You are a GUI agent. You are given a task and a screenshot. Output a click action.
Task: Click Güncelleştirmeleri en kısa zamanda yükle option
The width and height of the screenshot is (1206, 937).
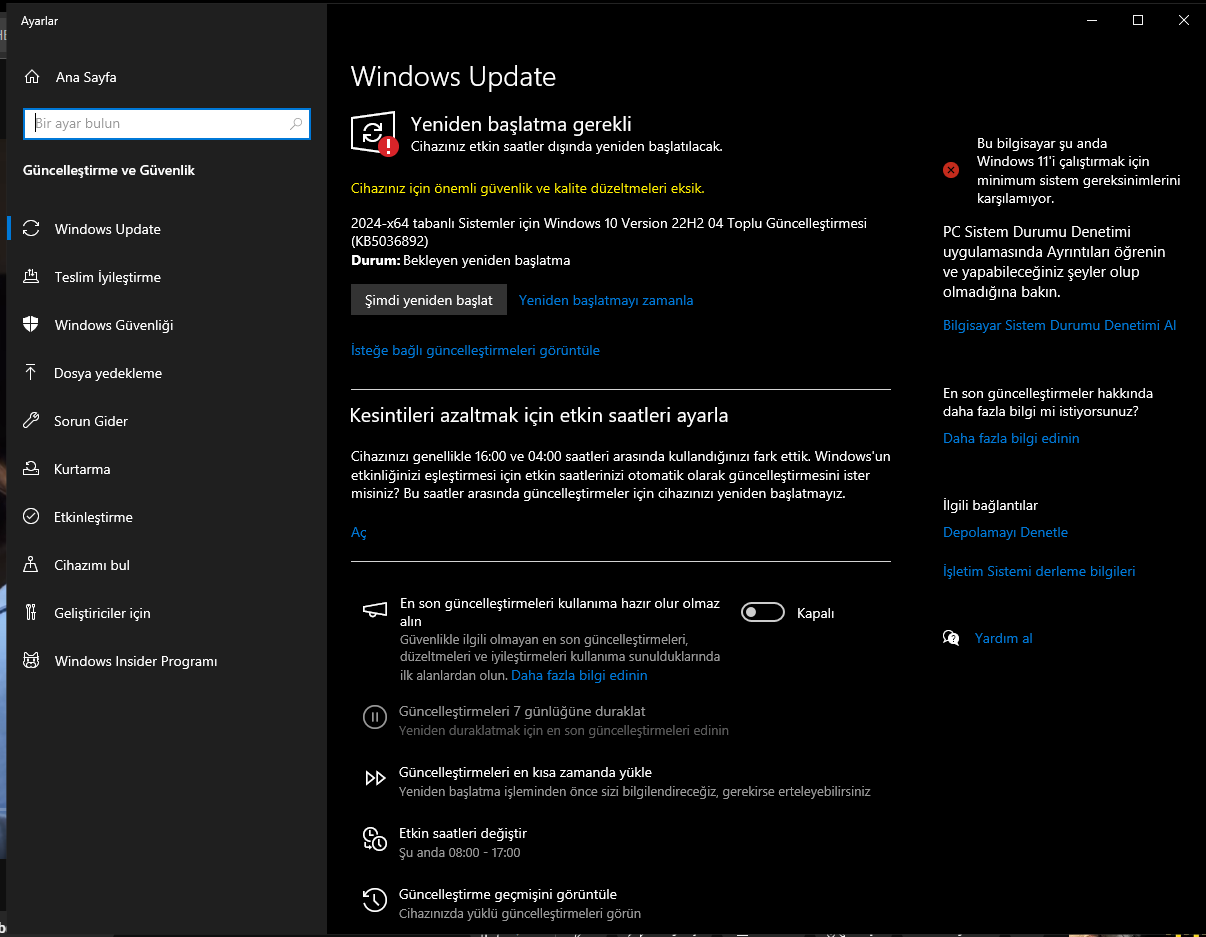point(525,772)
